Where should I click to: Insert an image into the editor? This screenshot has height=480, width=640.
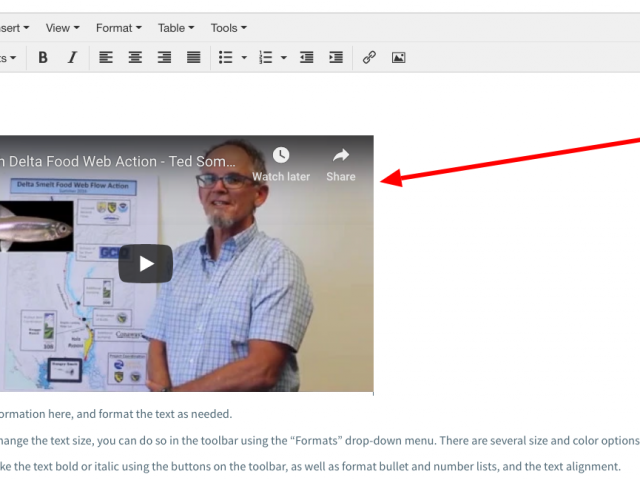pos(398,58)
